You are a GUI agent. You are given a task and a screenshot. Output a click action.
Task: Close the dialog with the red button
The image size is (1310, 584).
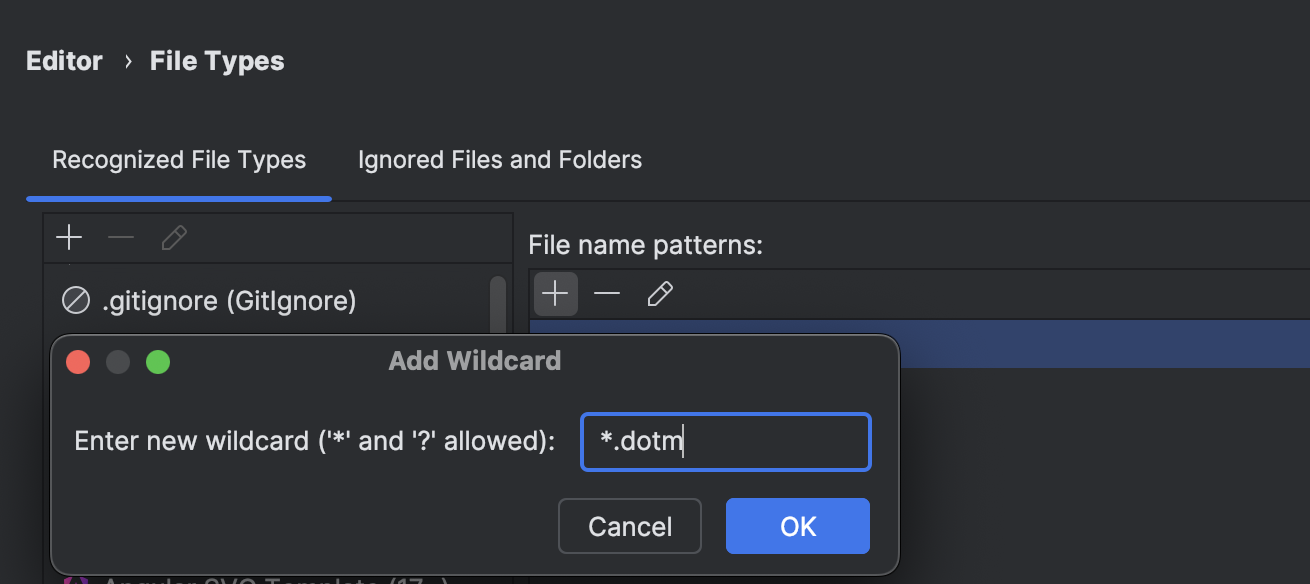[78, 361]
